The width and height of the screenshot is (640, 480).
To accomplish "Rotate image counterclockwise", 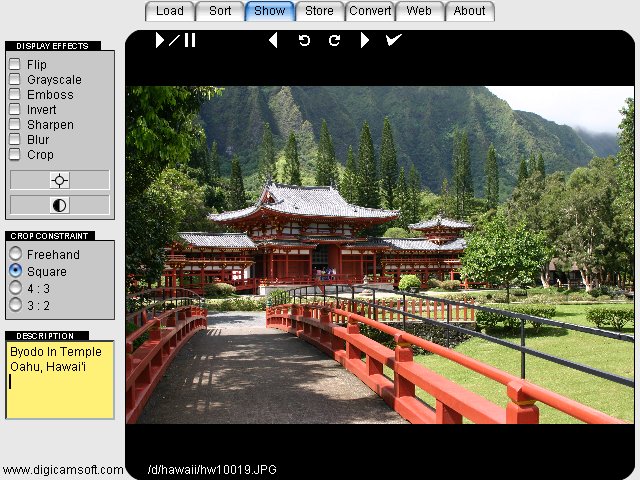I will (304, 40).
